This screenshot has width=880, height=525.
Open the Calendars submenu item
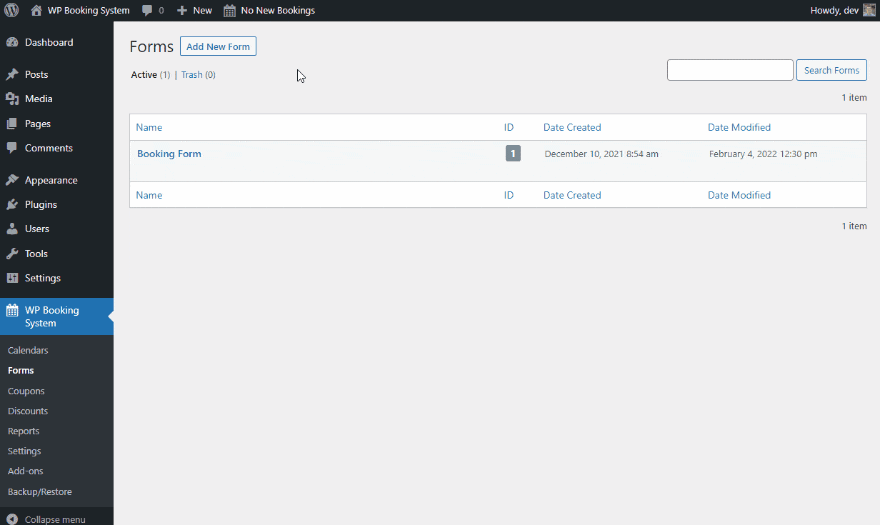point(28,350)
